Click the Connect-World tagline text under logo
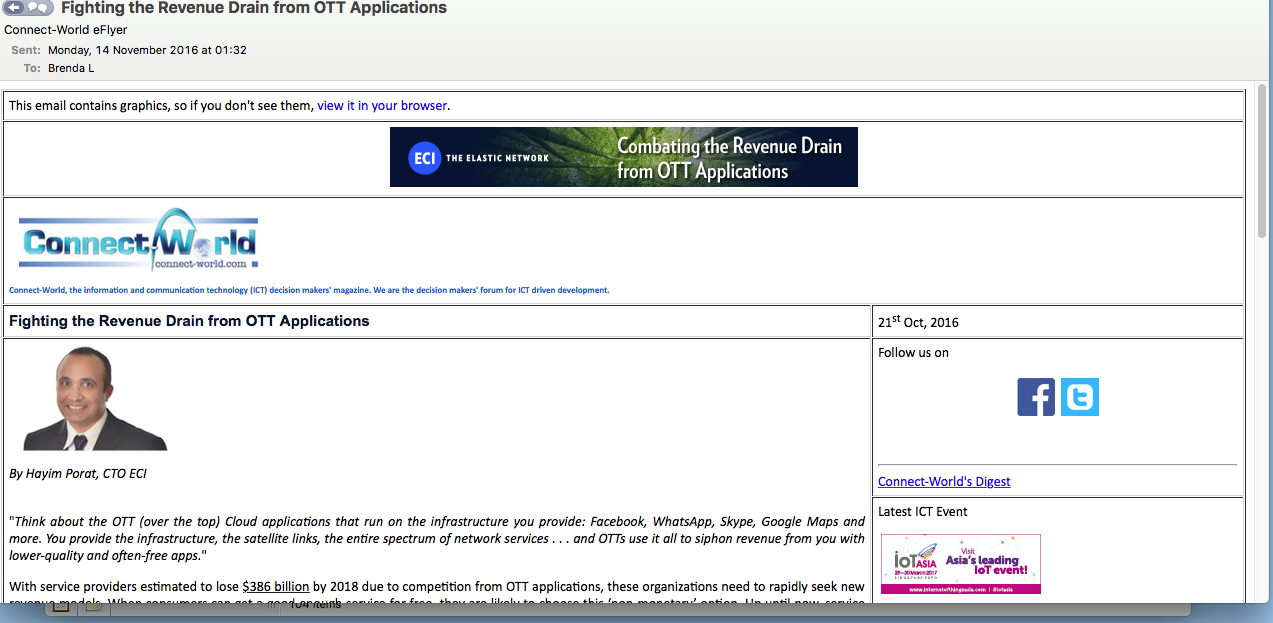 click(309, 290)
